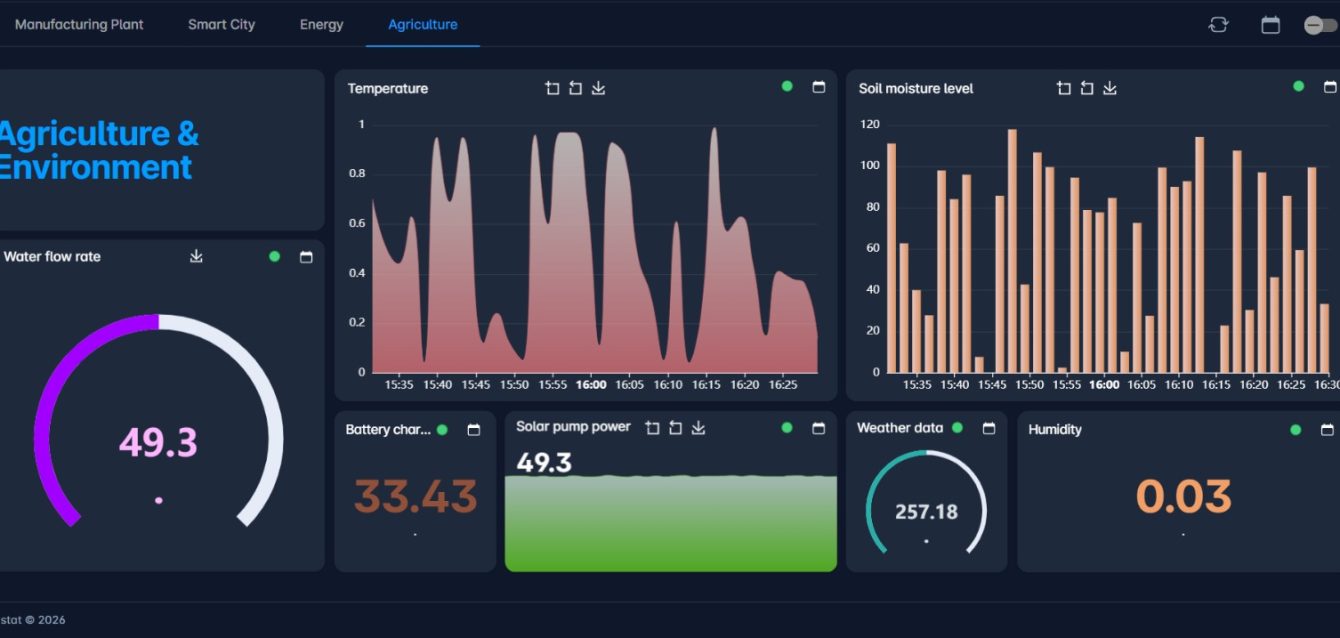
Task: Click the first rotate icon on Temperature
Action: (x=553, y=88)
